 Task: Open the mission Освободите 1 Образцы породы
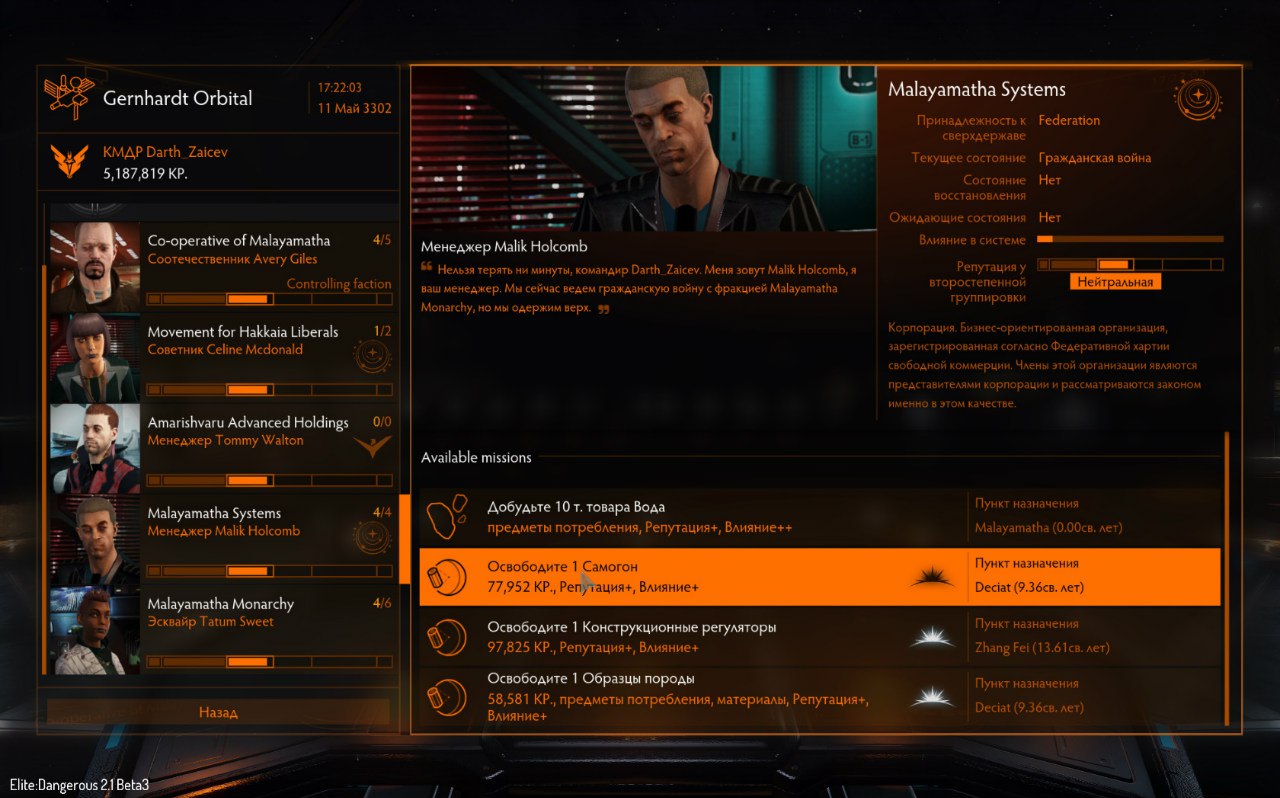(x=820, y=697)
